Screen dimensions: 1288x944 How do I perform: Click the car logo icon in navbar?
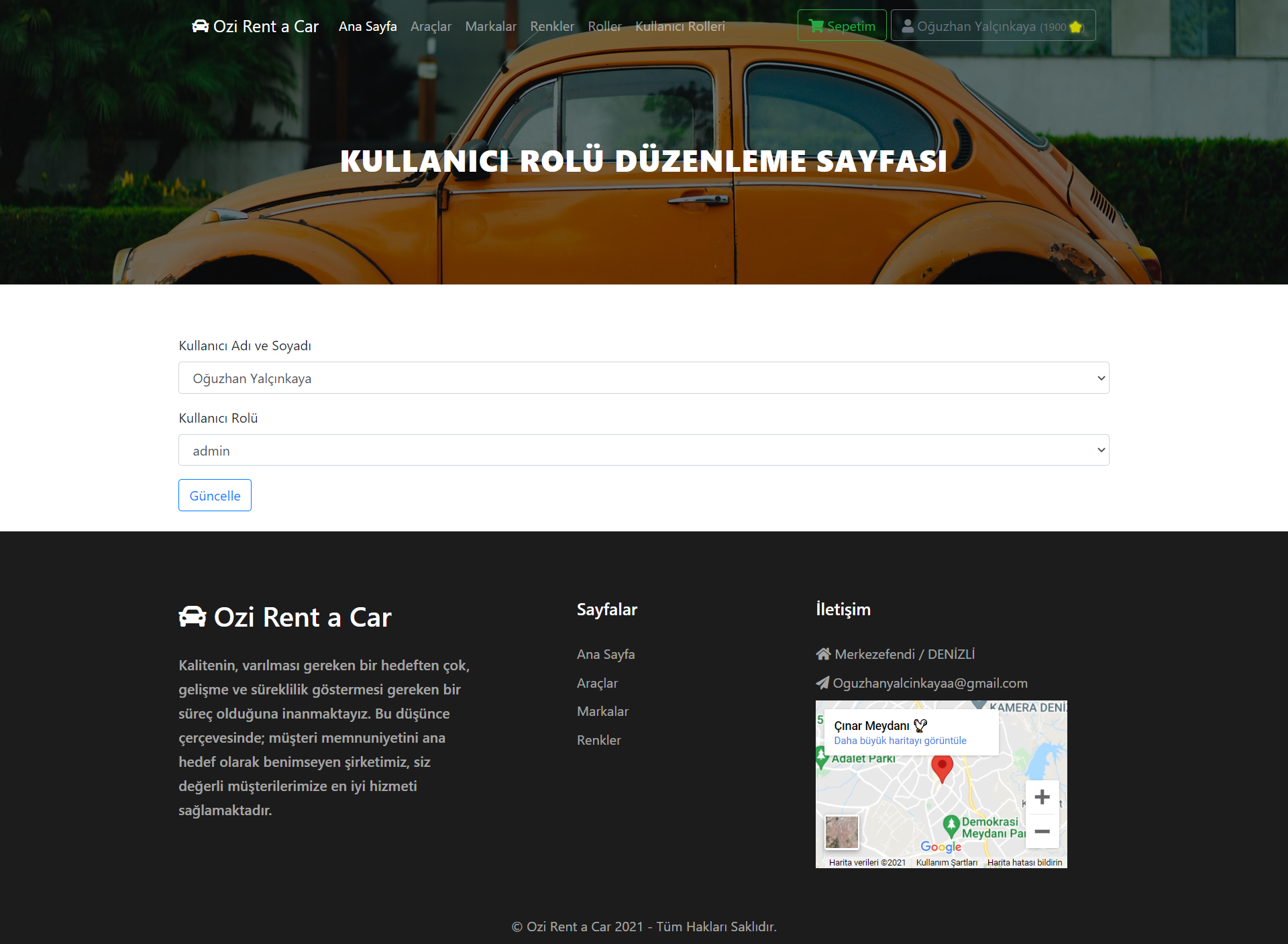[x=200, y=26]
